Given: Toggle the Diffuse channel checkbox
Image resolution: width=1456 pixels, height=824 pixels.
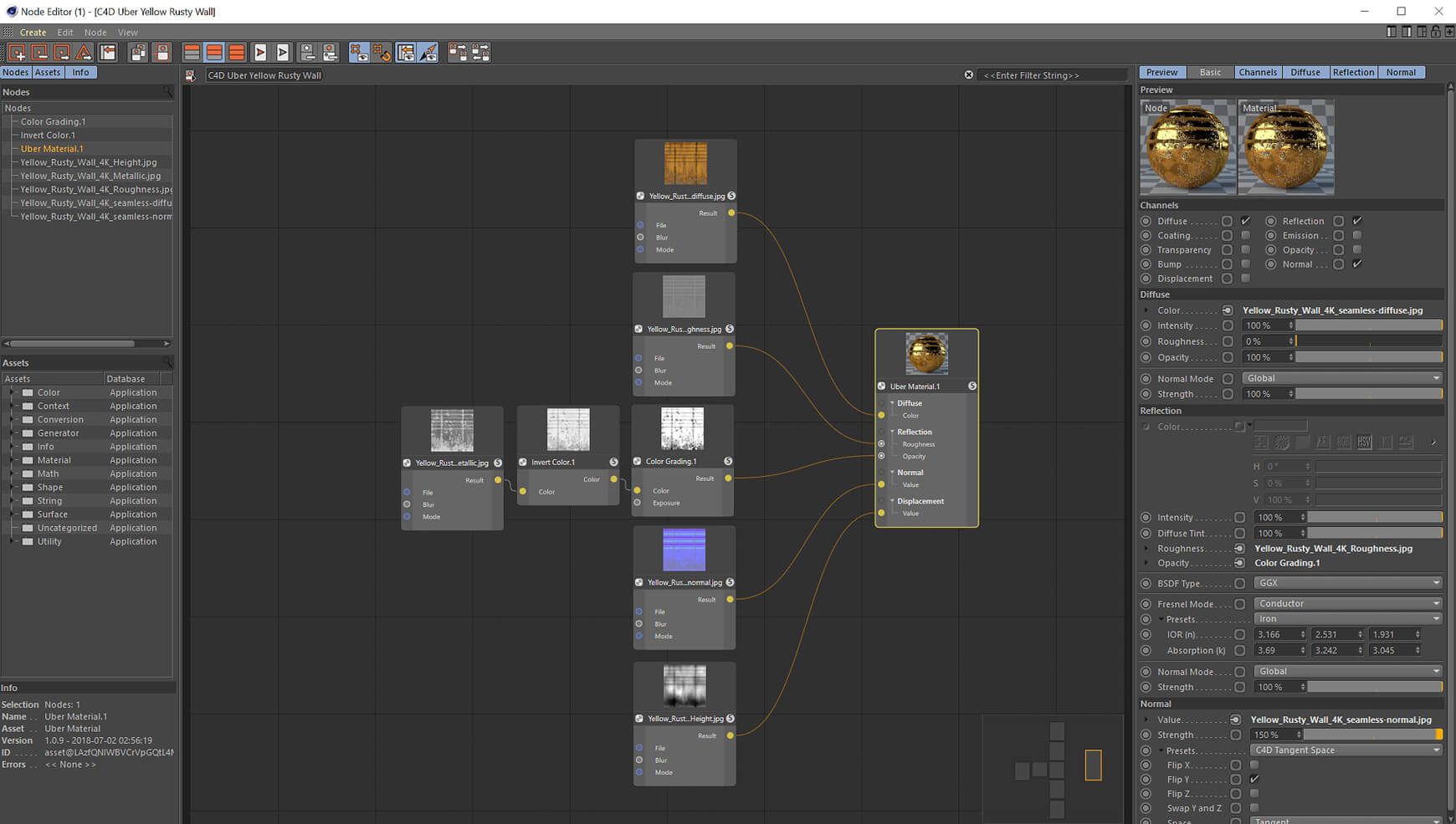Looking at the screenshot, I should [1245, 221].
